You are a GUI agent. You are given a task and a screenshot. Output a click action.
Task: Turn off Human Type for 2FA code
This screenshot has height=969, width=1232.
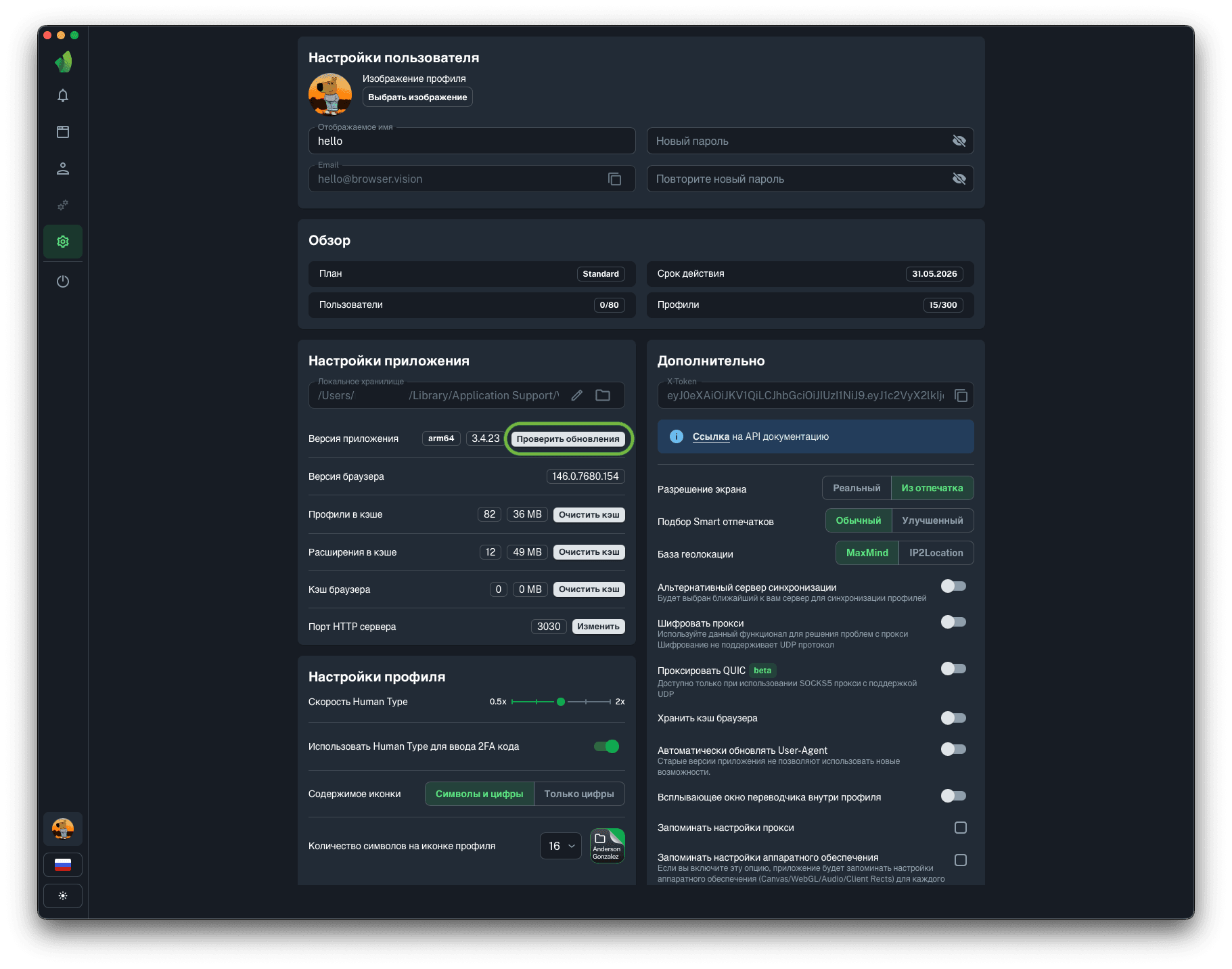(606, 746)
